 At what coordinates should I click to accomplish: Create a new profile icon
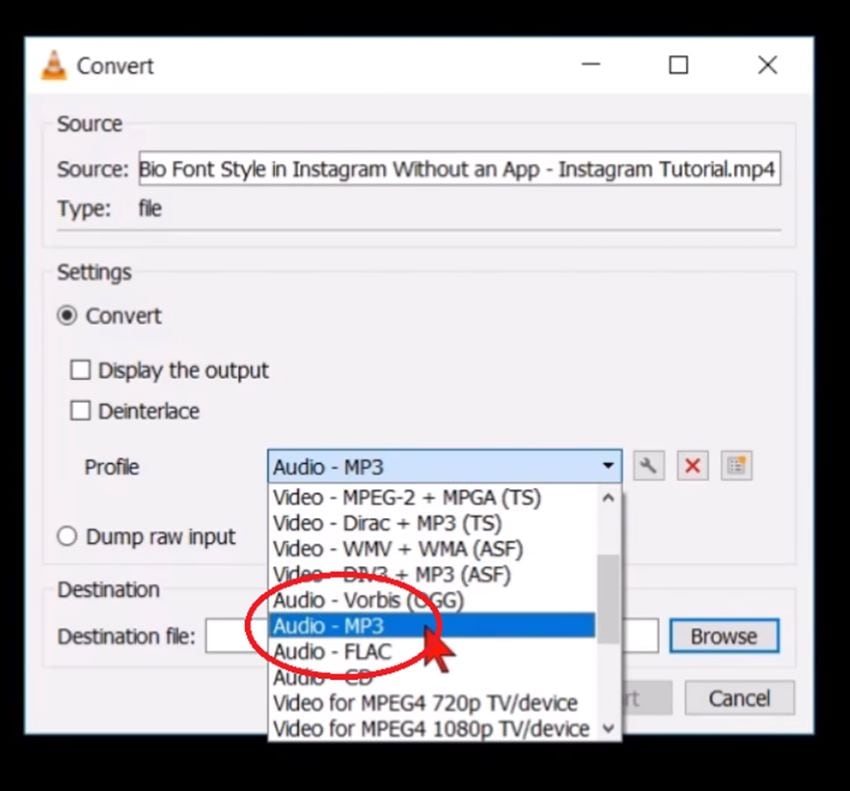tap(736, 466)
